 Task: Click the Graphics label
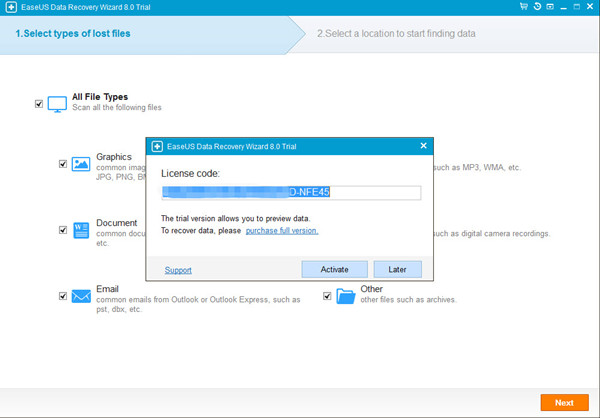pos(114,157)
